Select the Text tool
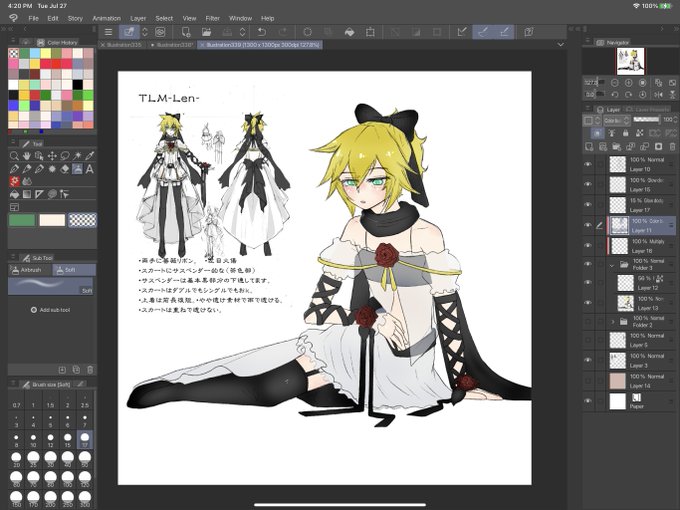The image size is (680, 510). pos(90,169)
